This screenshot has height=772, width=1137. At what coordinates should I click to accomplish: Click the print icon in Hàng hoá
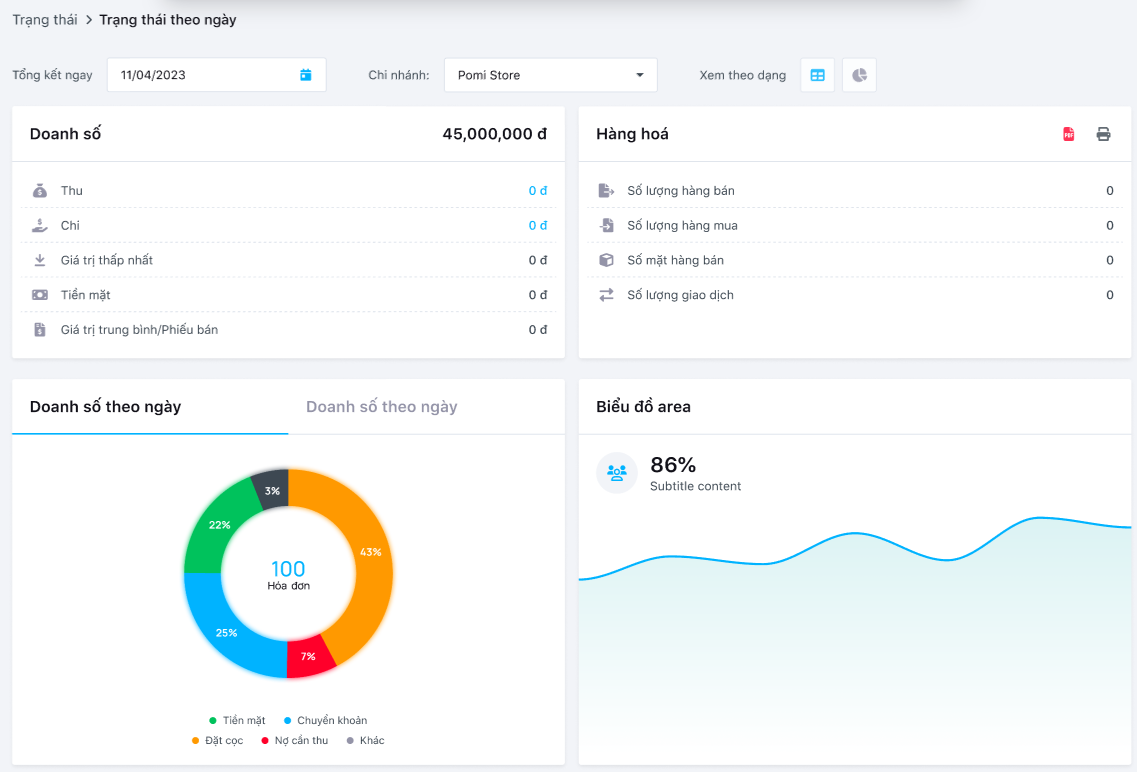tap(1103, 134)
